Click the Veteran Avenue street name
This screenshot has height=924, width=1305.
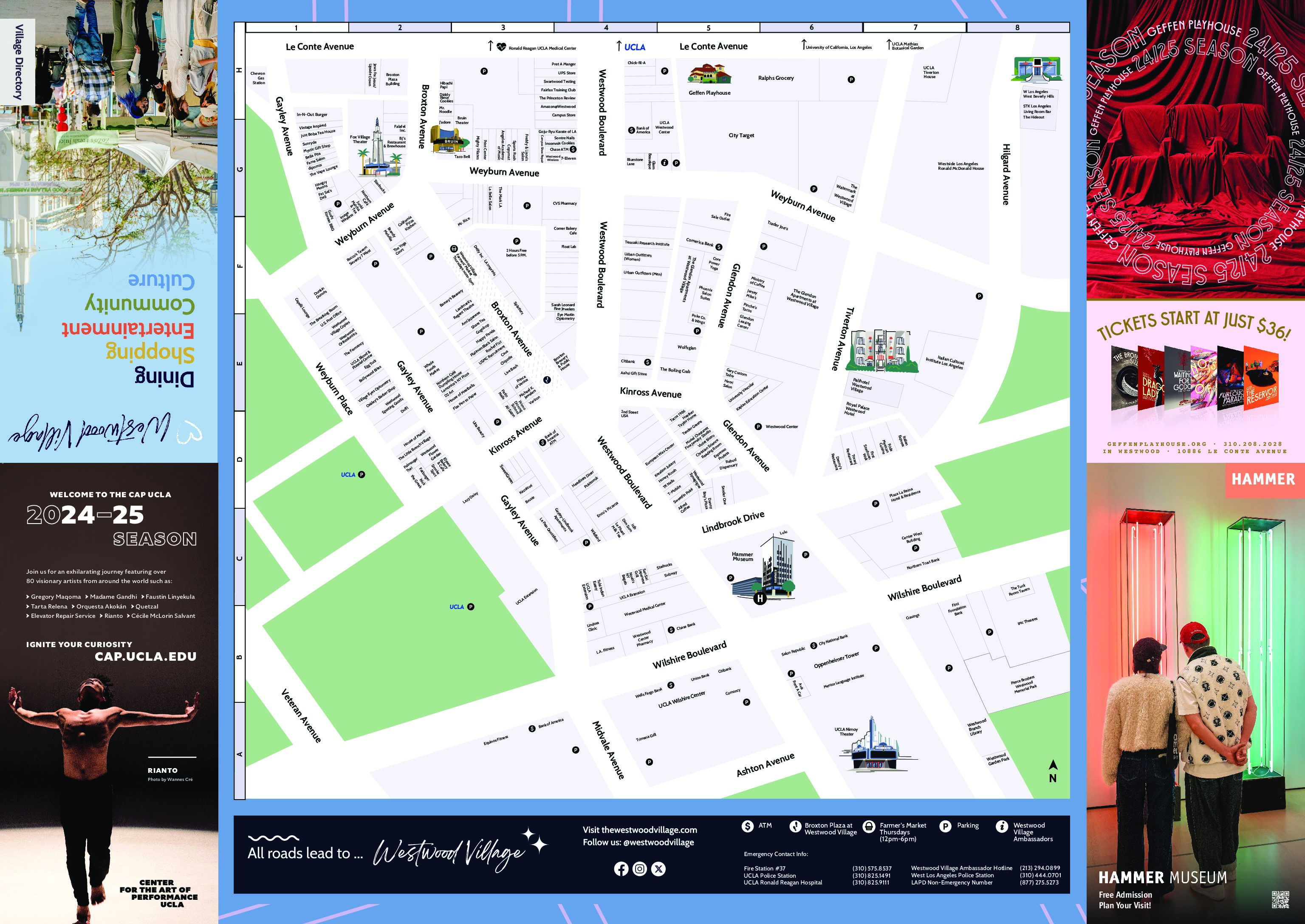(x=301, y=716)
